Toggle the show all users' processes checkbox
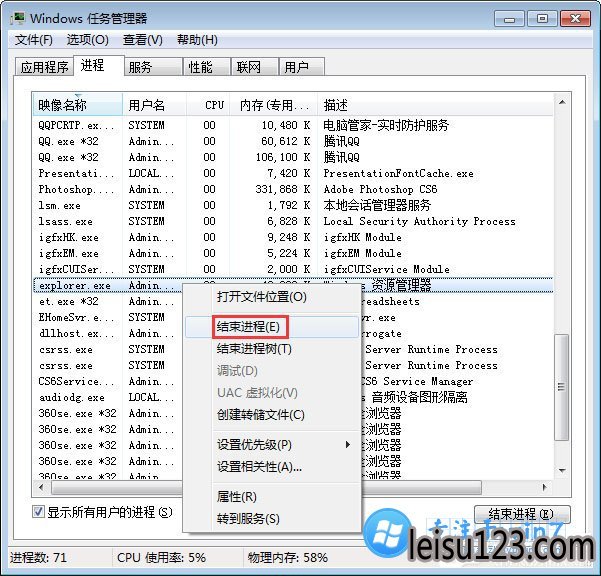Image resolution: width=601 pixels, height=576 pixels. pyautogui.click(x=38, y=512)
